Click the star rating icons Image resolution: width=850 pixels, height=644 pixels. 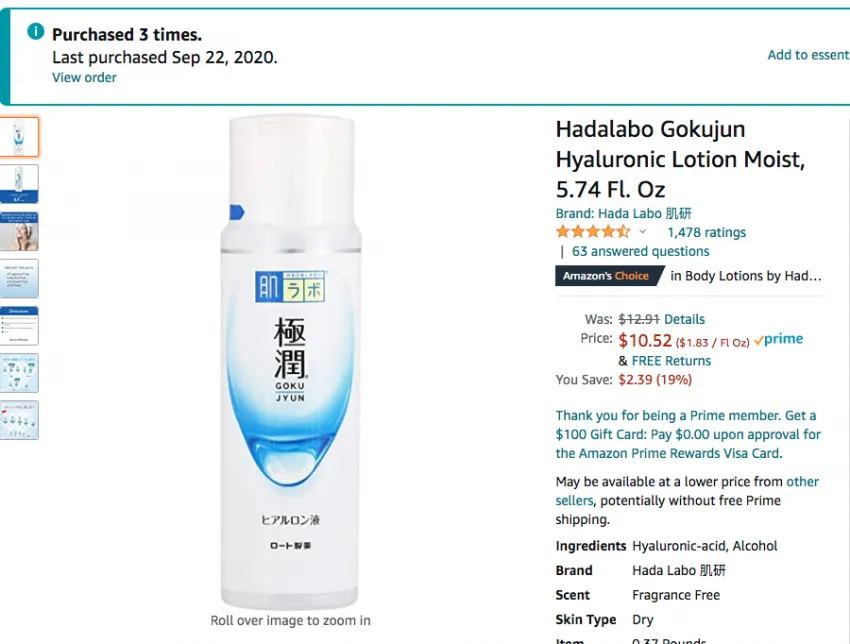click(593, 232)
